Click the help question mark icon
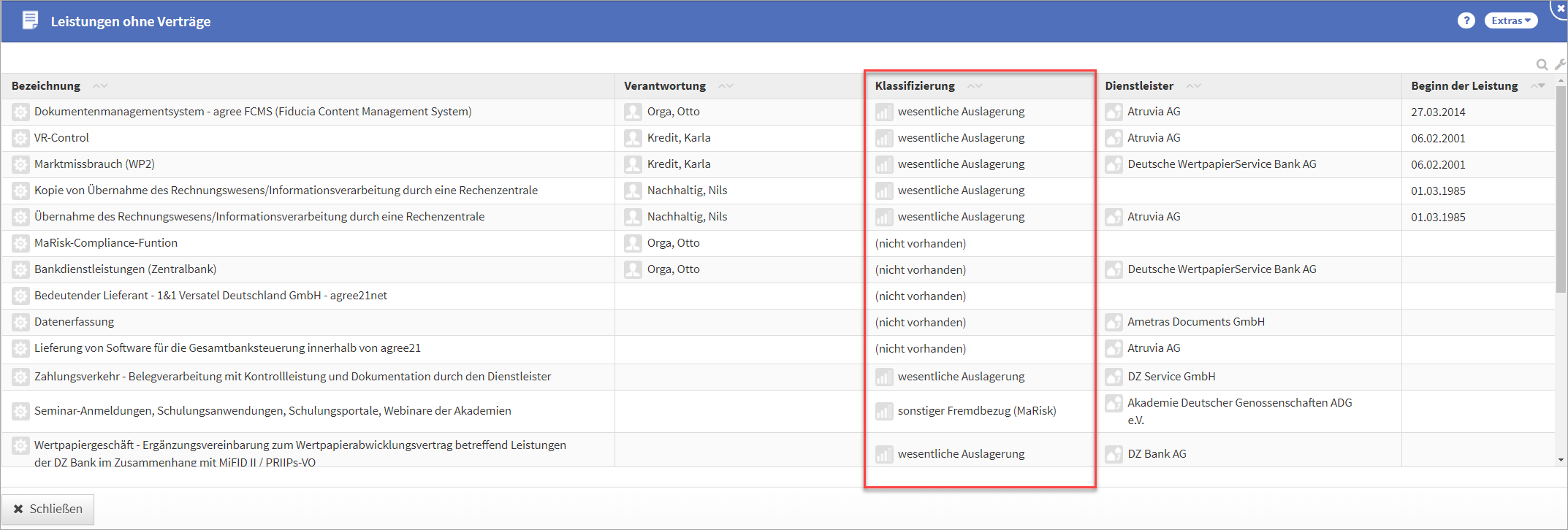The image size is (1568, 530). pyautogui.click(x=1466, y=20)
